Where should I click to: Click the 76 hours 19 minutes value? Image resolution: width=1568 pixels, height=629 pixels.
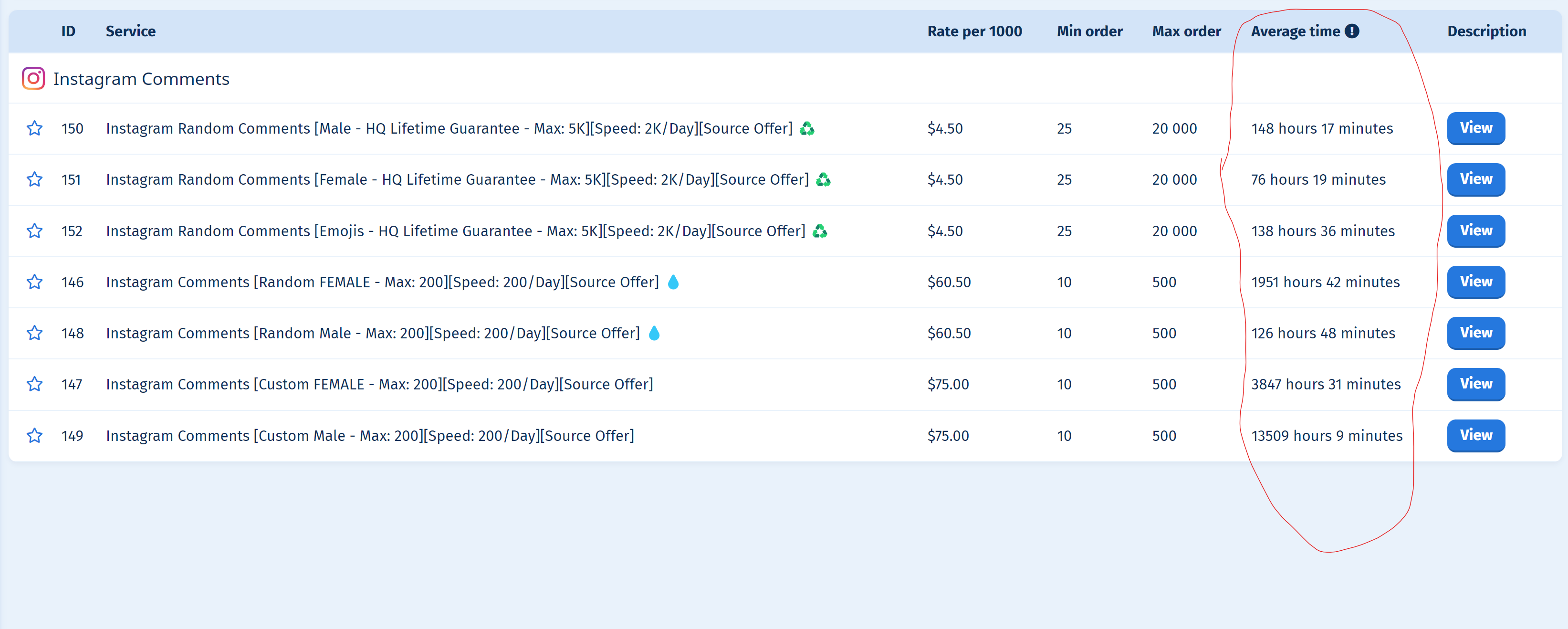1318,179
